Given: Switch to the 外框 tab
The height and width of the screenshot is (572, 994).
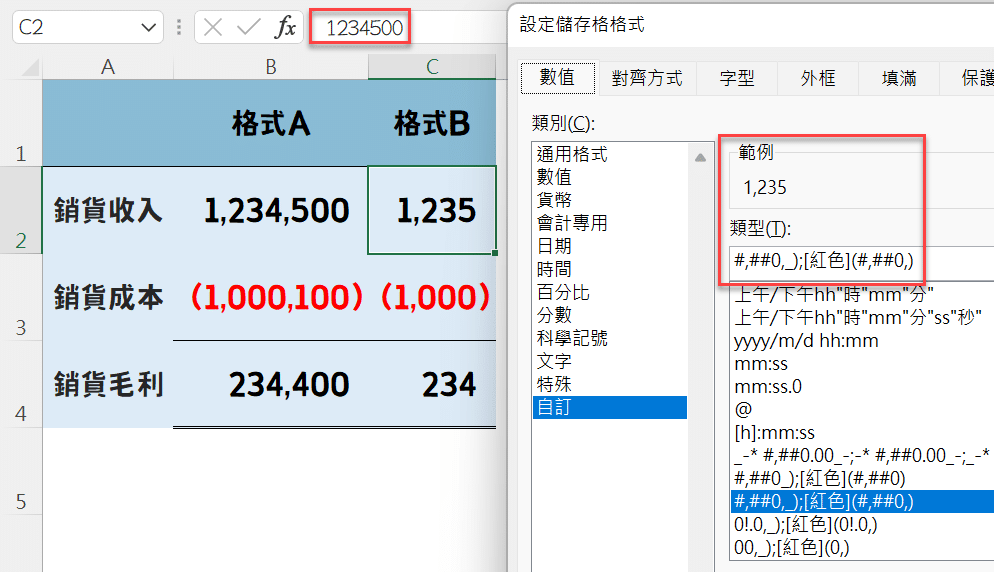Looking at the screenshot, I should pos(818,78).
